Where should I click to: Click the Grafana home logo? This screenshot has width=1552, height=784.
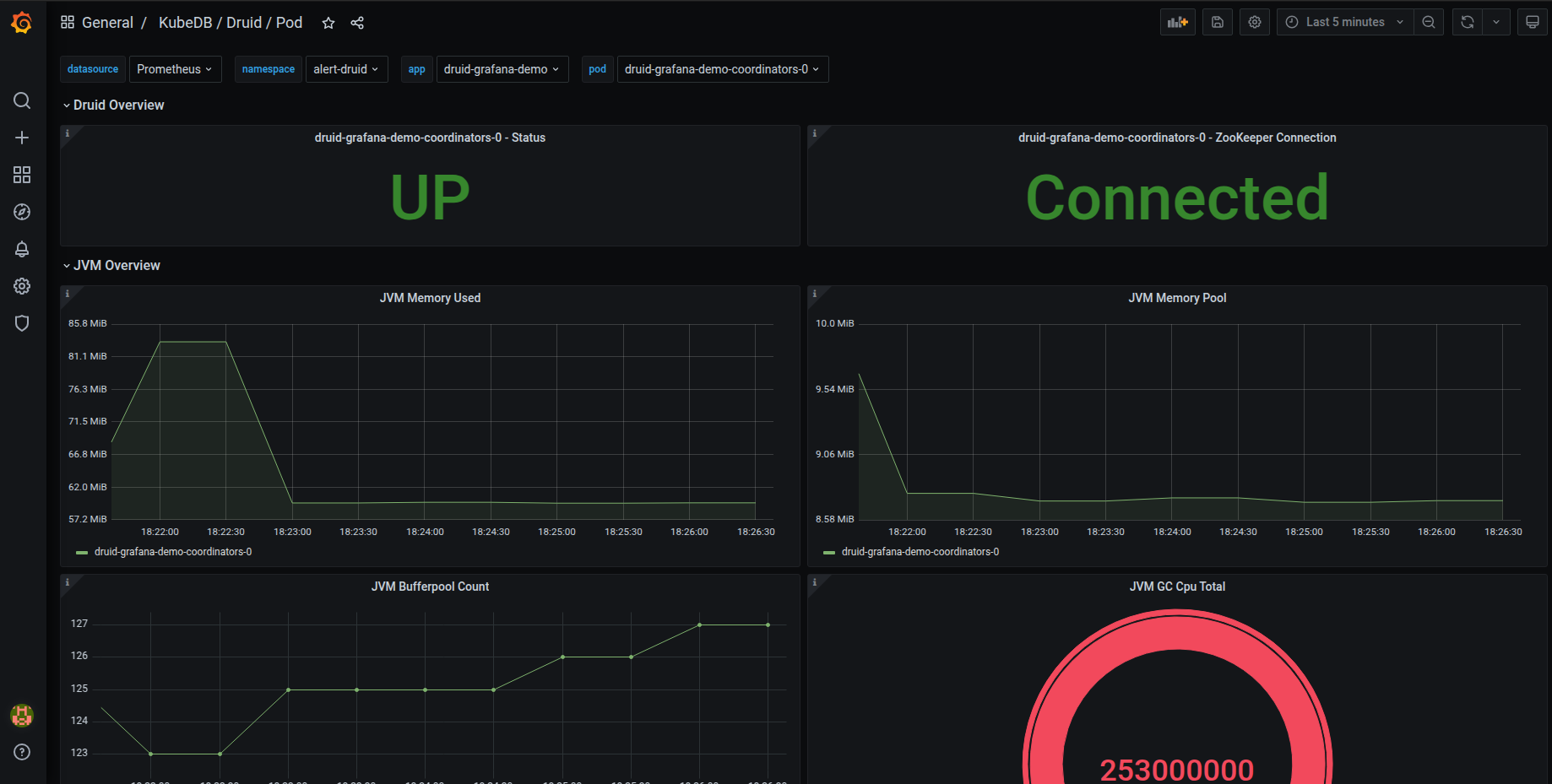pos(22,23)
